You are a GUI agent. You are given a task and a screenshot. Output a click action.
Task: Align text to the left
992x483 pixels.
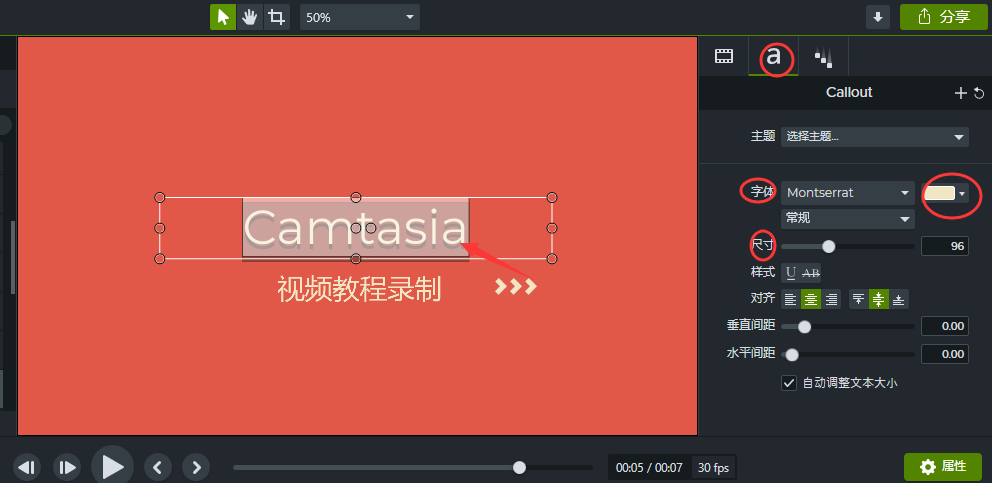[791, 299]
